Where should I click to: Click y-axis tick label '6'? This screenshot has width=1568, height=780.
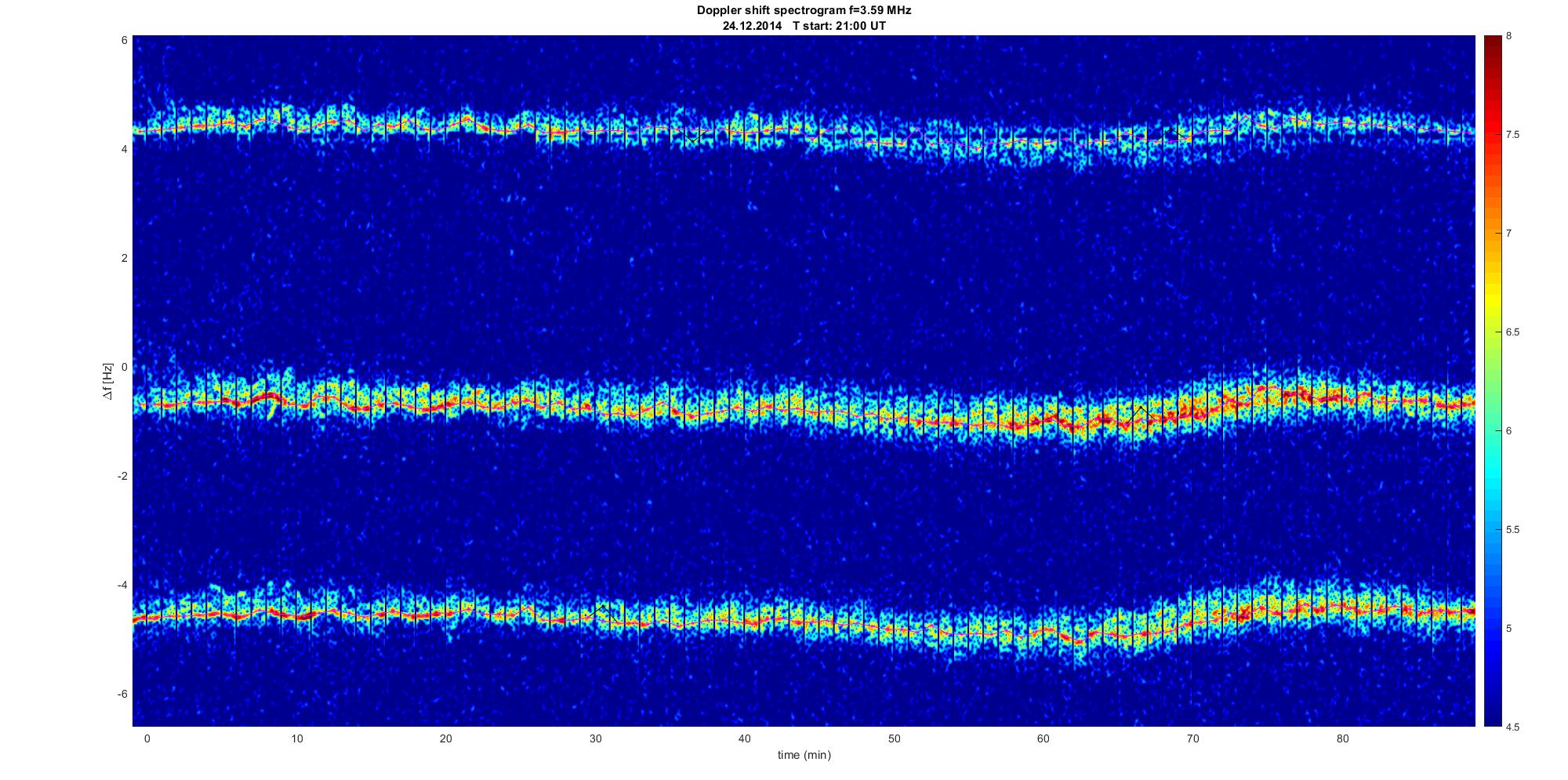pos(124,40)
